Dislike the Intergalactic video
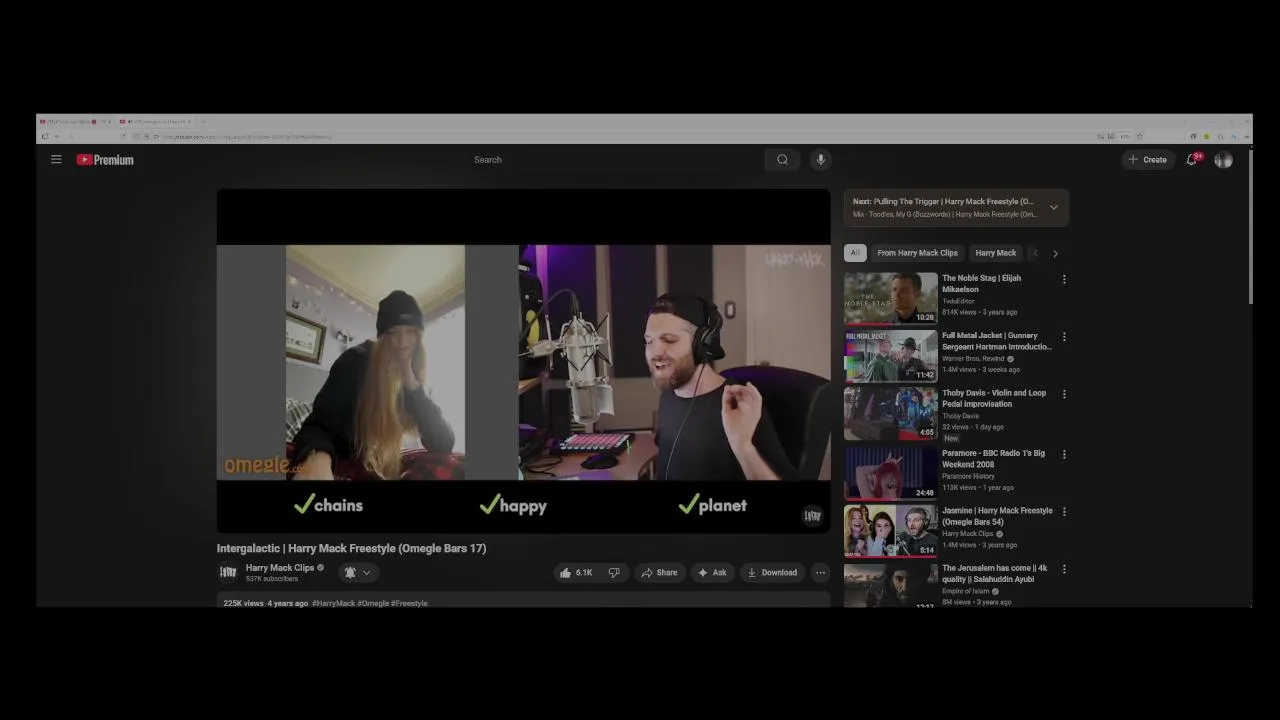 [x=614, y=572]
